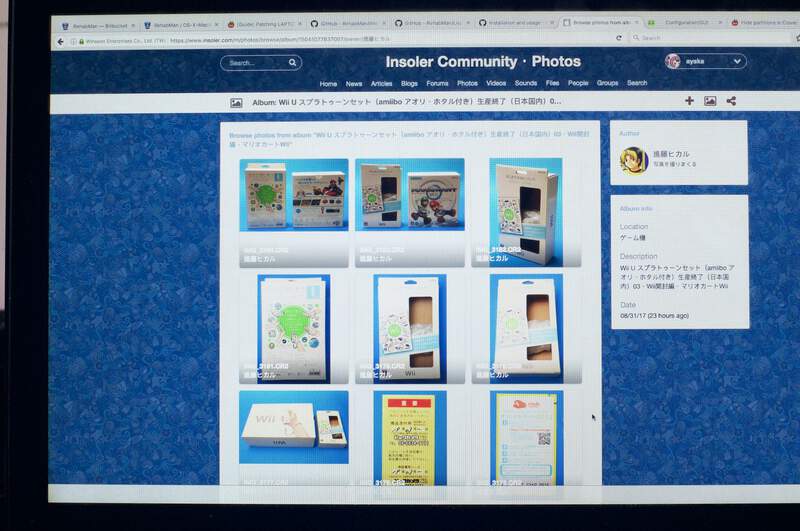Open the author name link 進藤ヒカル
This screenshot has height=531, width=800.
point(671,154)
